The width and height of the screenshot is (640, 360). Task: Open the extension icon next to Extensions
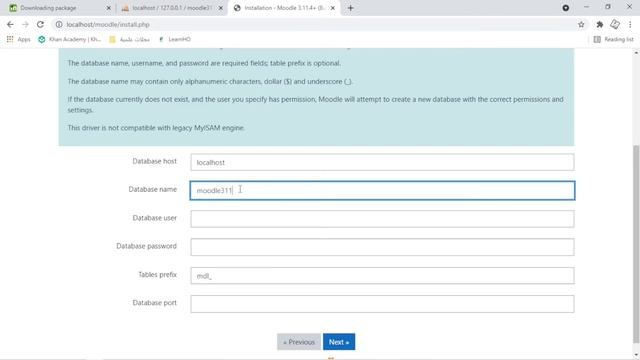pos(615,24)
